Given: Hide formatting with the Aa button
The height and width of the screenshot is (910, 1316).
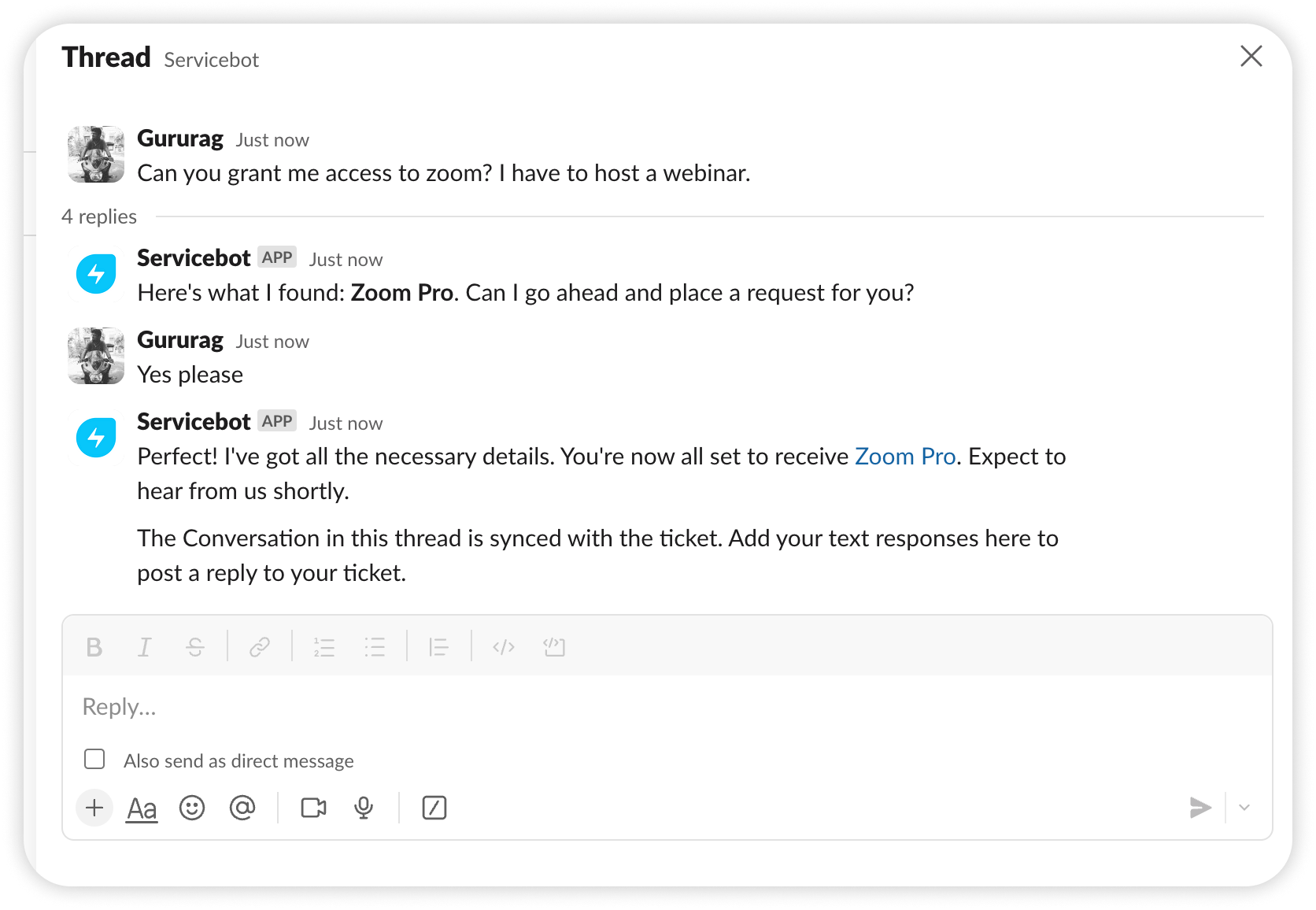Looking at the screenshot, I should pos(142,808).
